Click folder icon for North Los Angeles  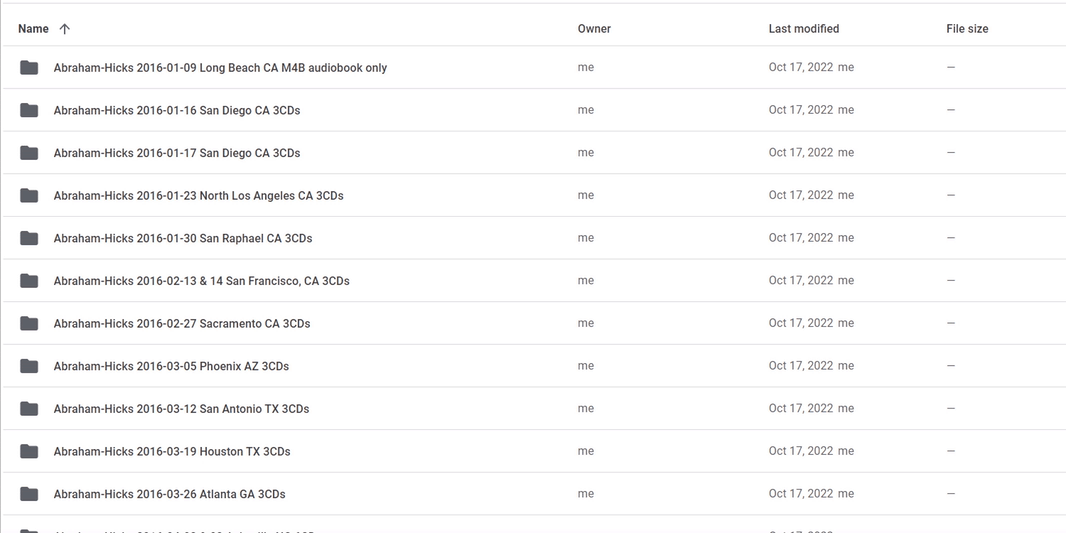(29, 196)
